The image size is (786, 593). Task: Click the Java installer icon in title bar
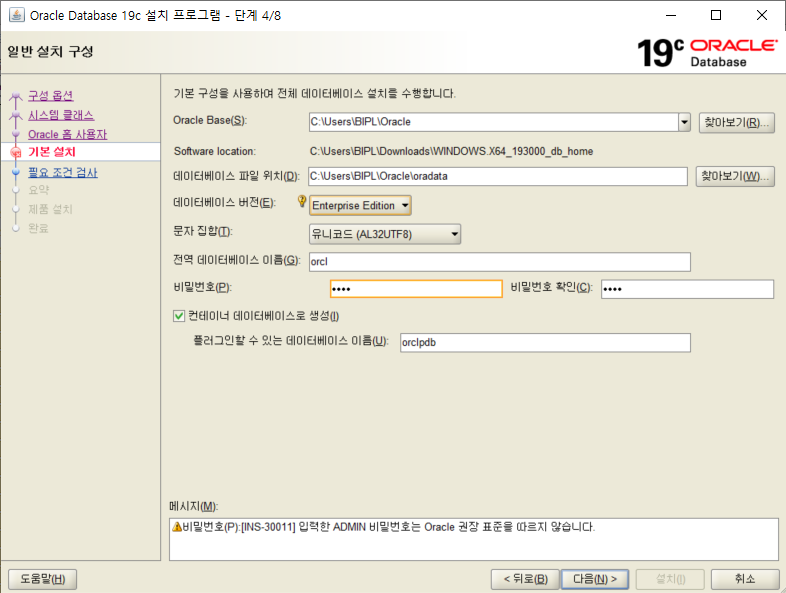pos(17,15)
